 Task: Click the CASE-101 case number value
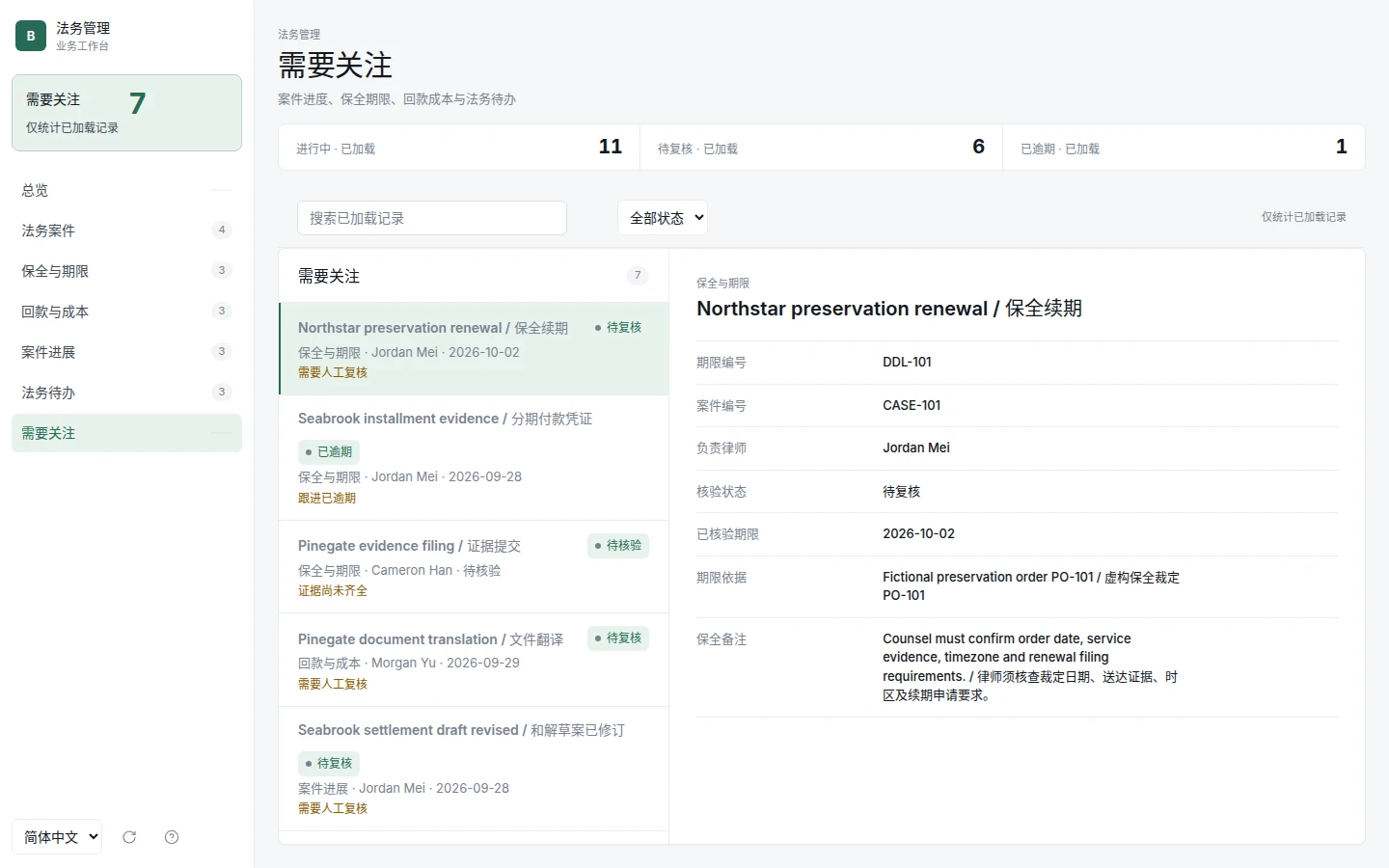(x=912, y=405)
